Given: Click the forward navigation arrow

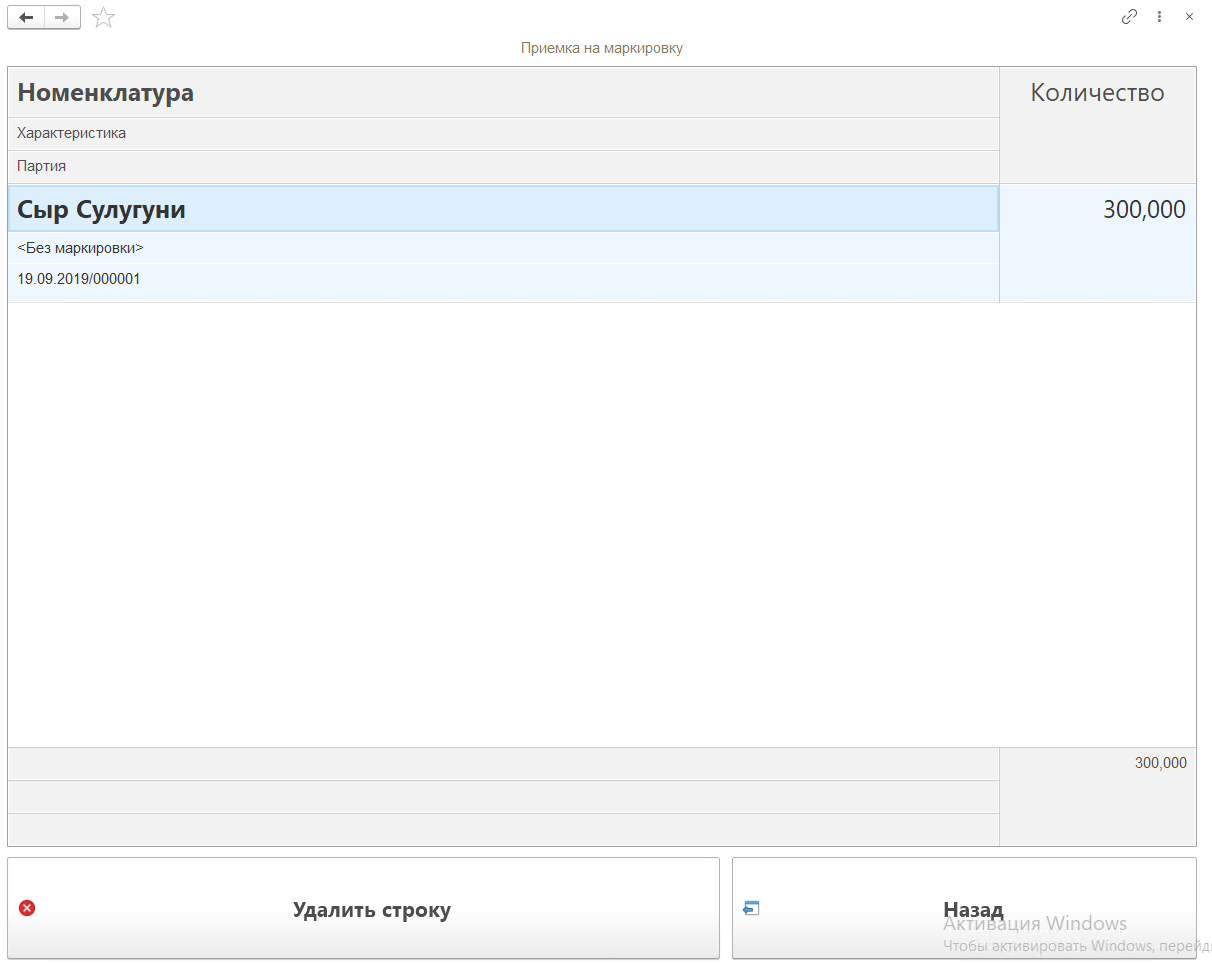Looking at the screenshot, I should pos(62,17).
